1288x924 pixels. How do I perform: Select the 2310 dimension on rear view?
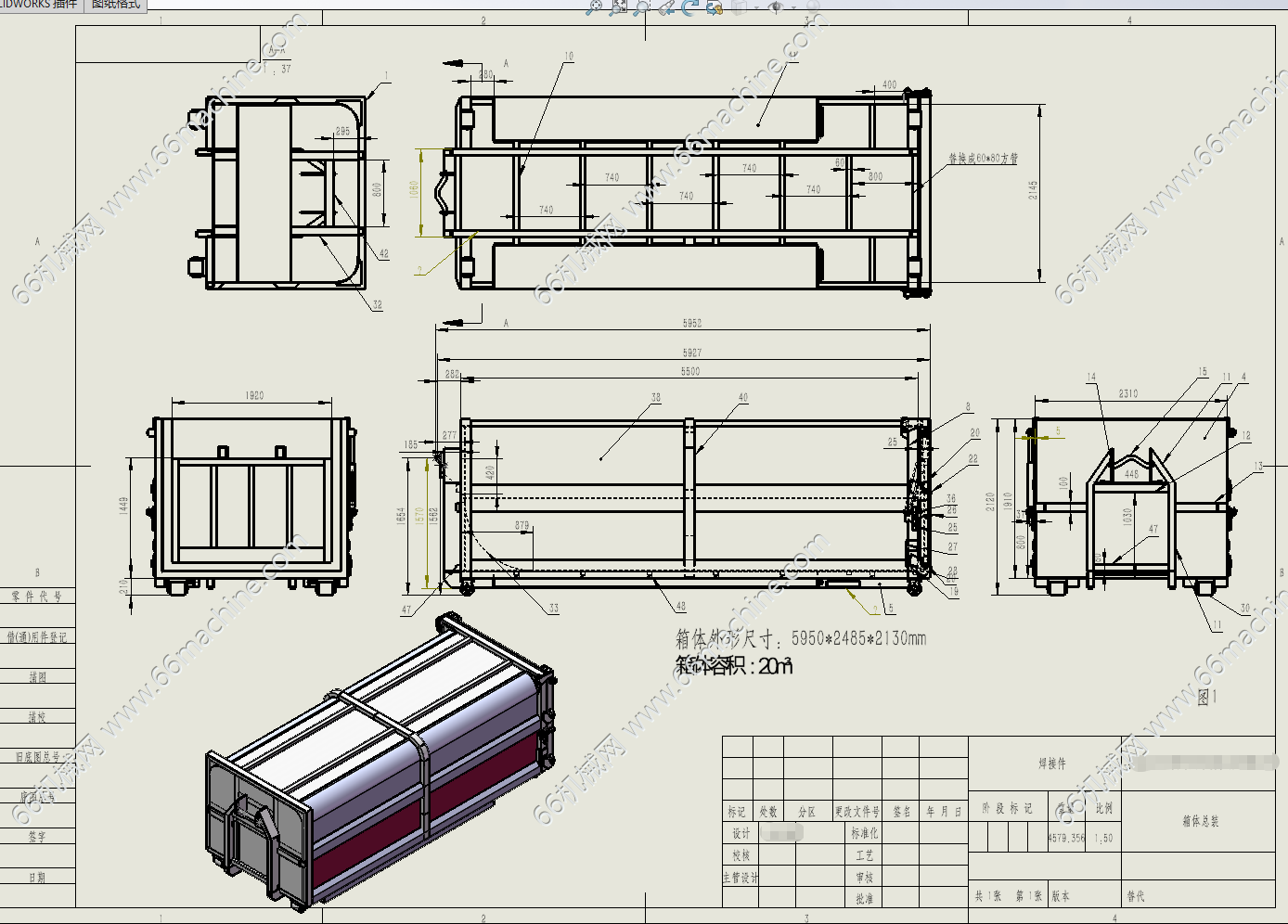(x=1128, y=393)
